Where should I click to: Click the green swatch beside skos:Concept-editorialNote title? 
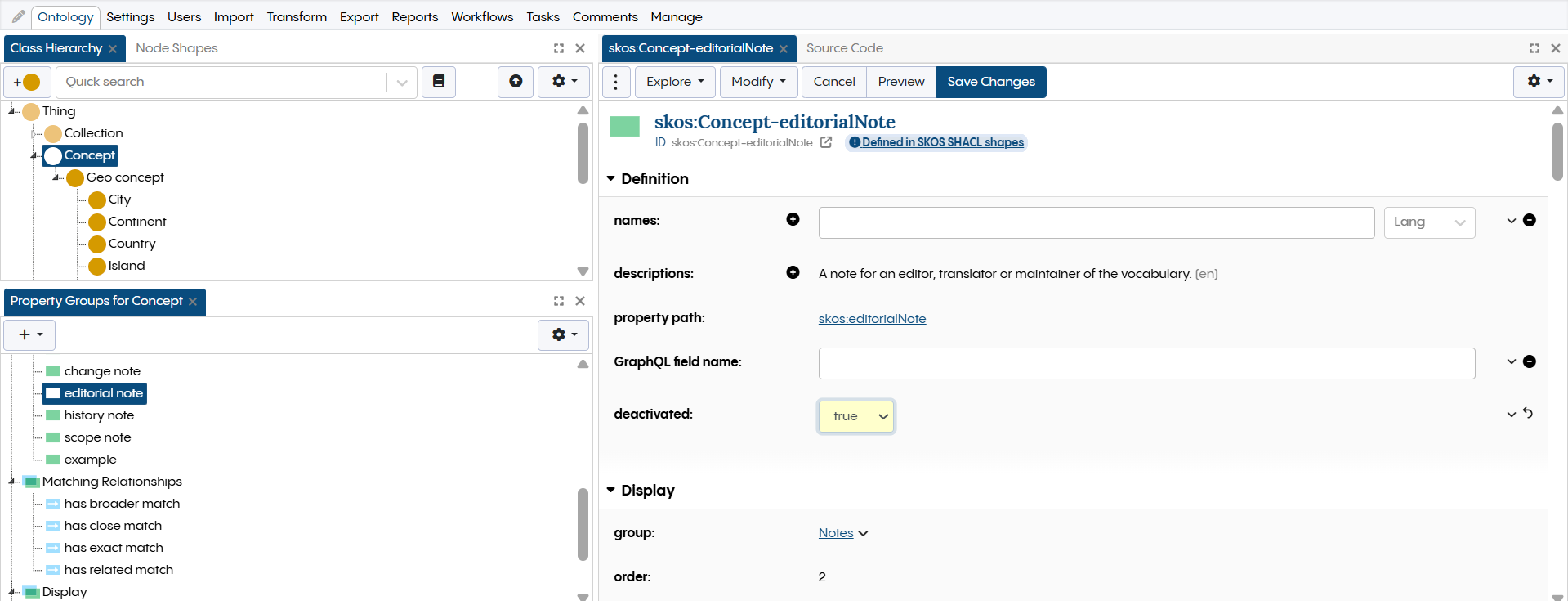click(624, 127)
